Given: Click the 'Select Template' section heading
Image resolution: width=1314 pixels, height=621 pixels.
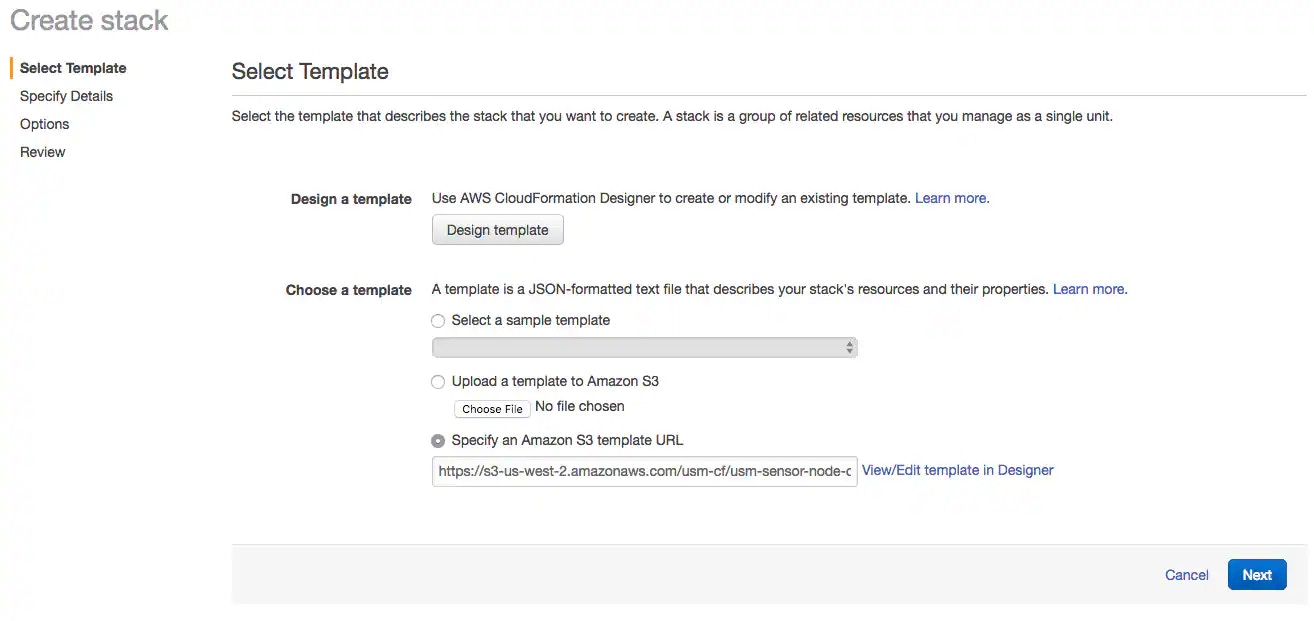Looking at the screenshot, I should point(310,72).
